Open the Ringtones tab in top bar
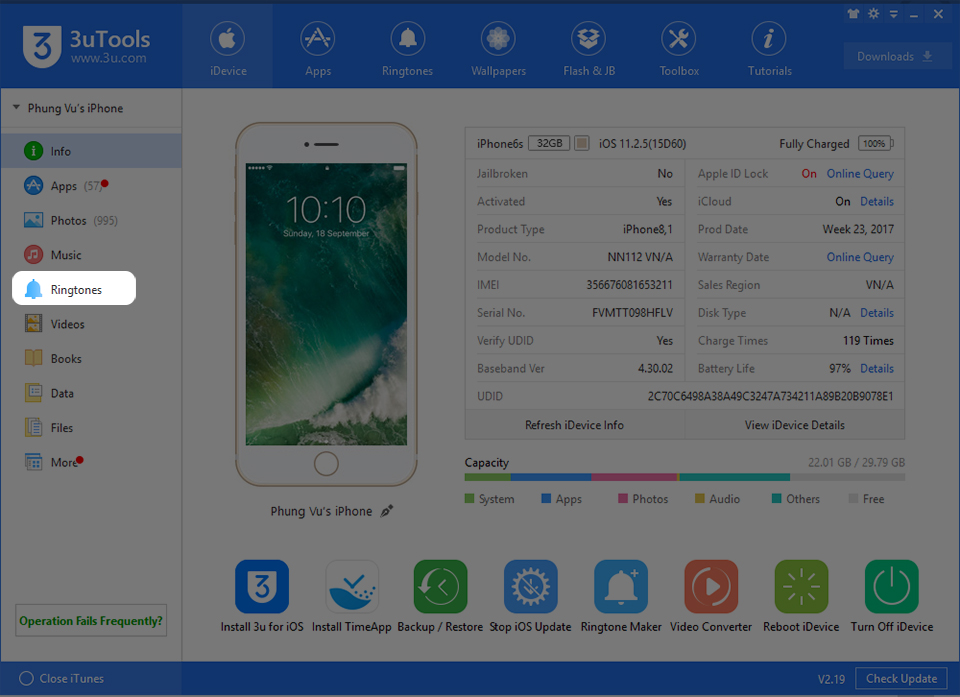 click(x=408, y=48)
